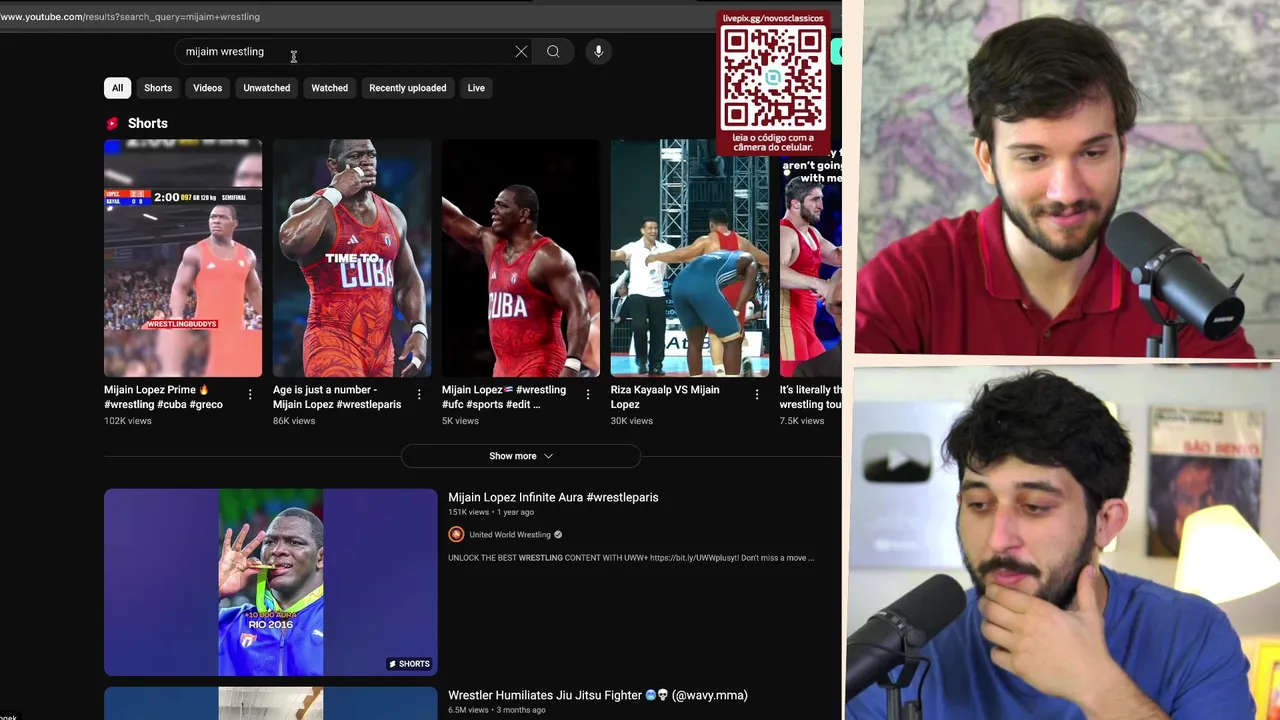Open 'Mijain Lopez Prime' short thumbnail

(x=183, y=258)
